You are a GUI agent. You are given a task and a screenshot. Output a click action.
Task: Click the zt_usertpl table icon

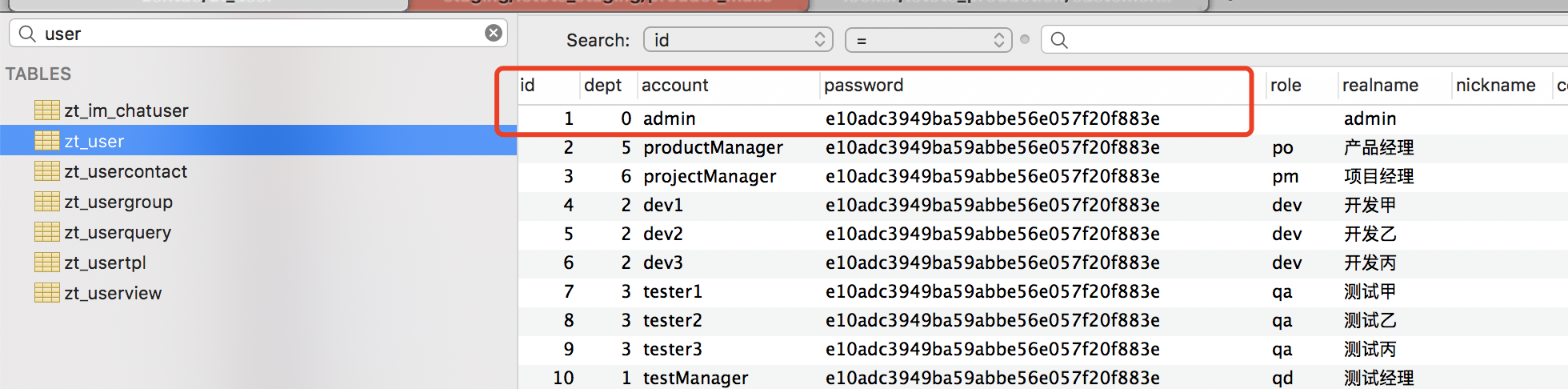click(47, 263)
